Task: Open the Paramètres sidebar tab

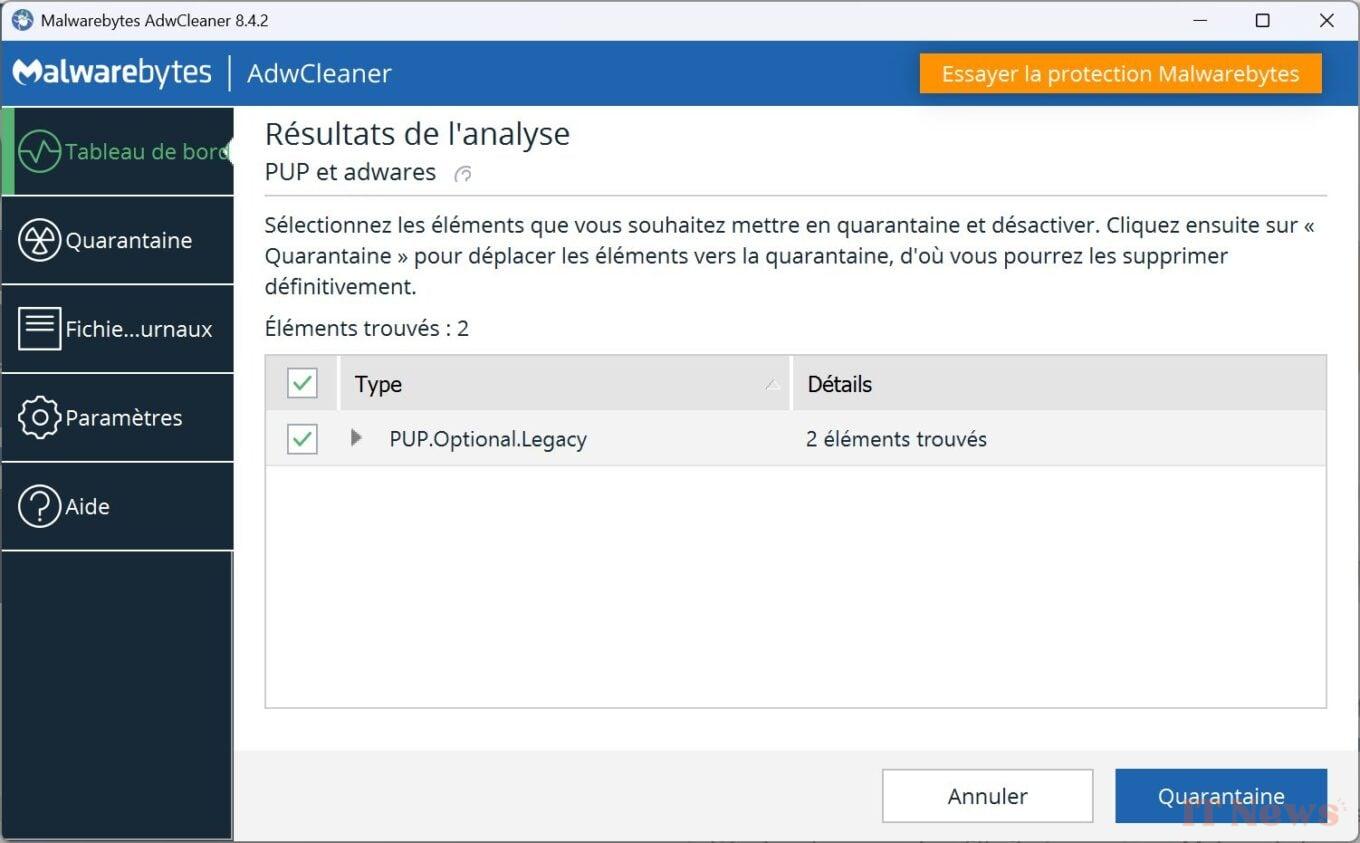Action: coord(123,418)
